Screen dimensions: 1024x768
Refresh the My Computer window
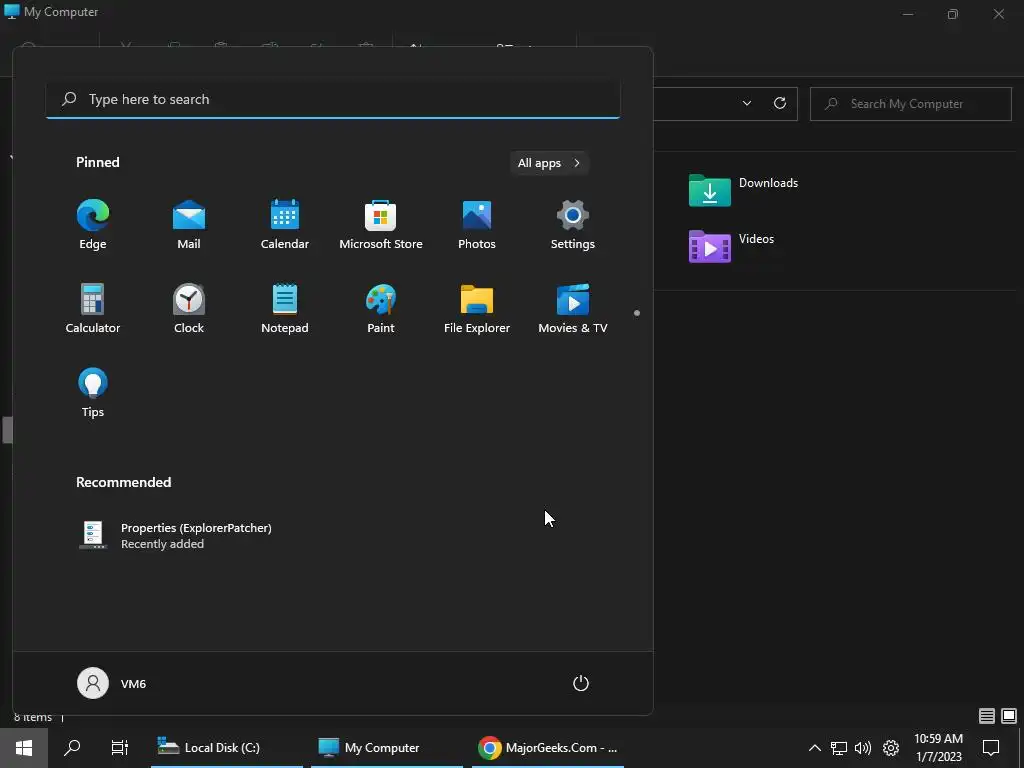pos(780,103)
